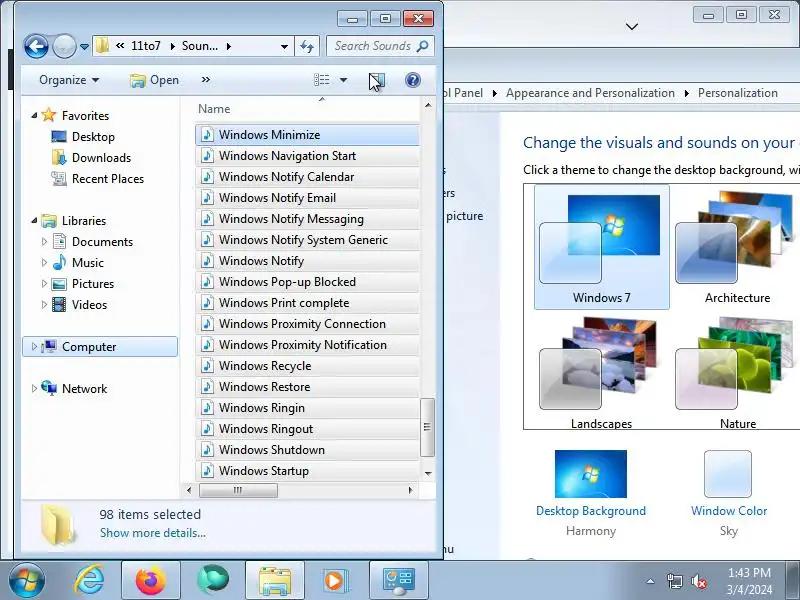Click the Windows Recycle file icon
The image size is (800, 600).
pos(207,366)
